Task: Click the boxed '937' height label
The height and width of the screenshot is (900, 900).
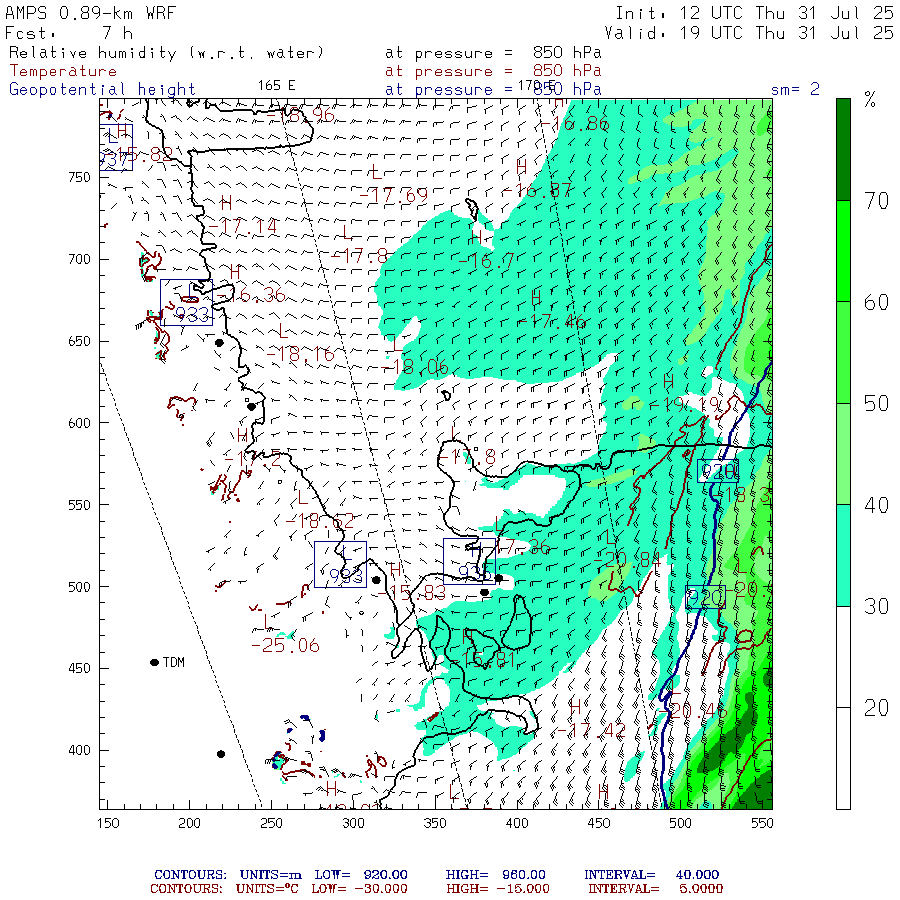Action: point(114,159)
